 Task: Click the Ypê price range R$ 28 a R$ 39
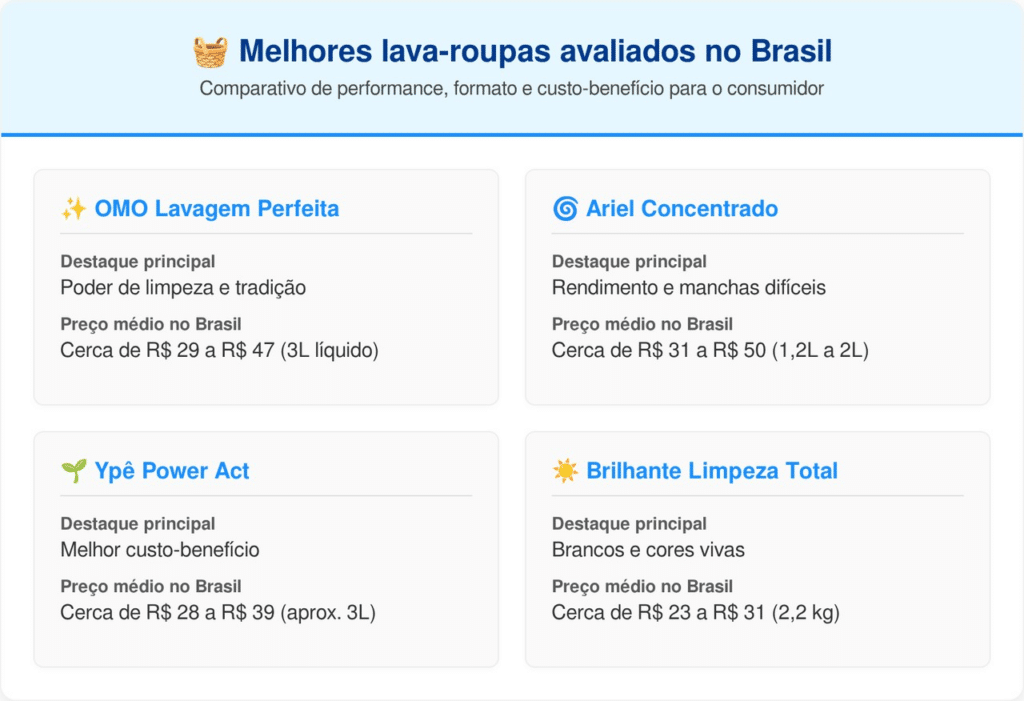tap(217, 612)
